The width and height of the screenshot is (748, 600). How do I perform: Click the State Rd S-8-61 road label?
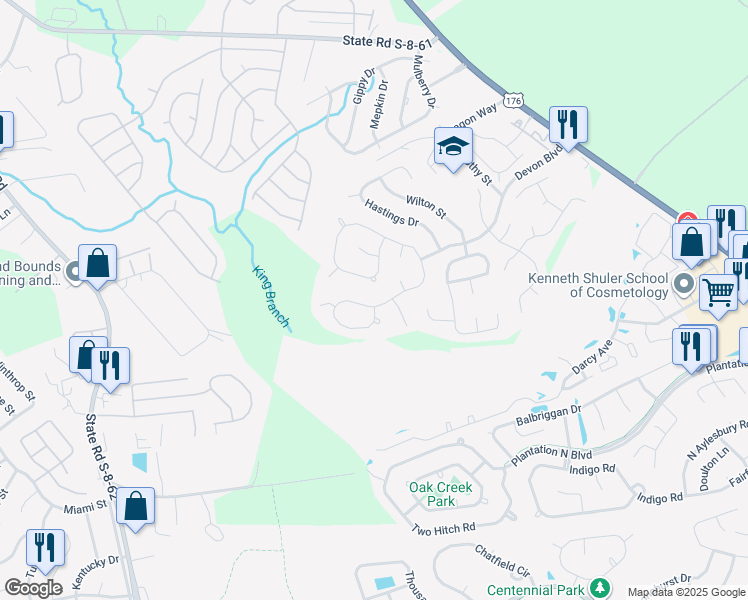[387, 43]
